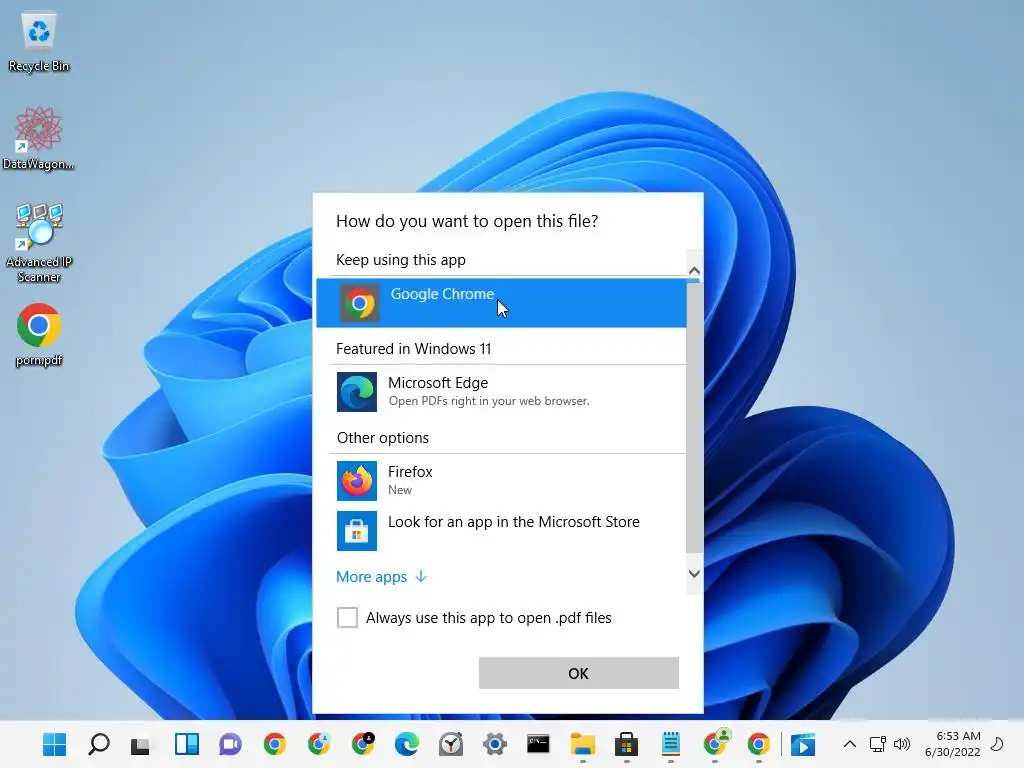This screenshot has height=768, width=1024.
Task: Open Notepad from the taskbar
Action: [671, 744]
